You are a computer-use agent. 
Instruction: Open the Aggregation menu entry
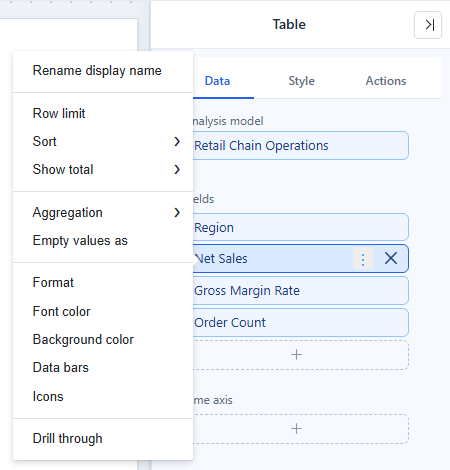(x=103, y=213)
